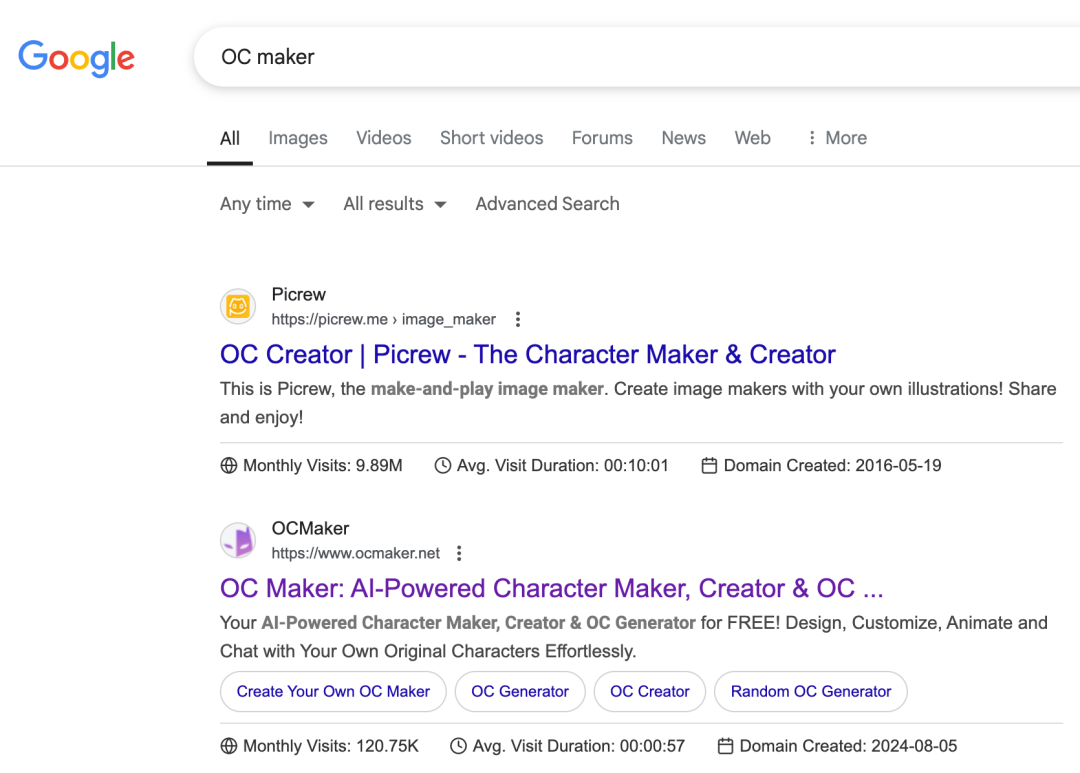
Task: Click the OCMaker site favicon
Action: coord(238,540)
